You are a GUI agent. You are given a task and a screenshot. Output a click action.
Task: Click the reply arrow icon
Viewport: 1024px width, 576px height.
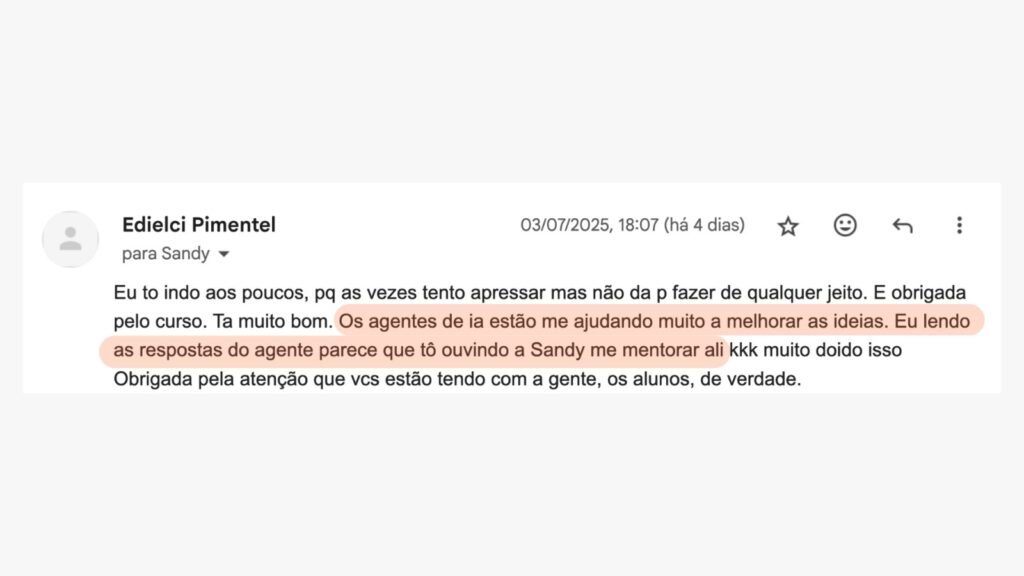pyautogui.click(x=902, y=226)
